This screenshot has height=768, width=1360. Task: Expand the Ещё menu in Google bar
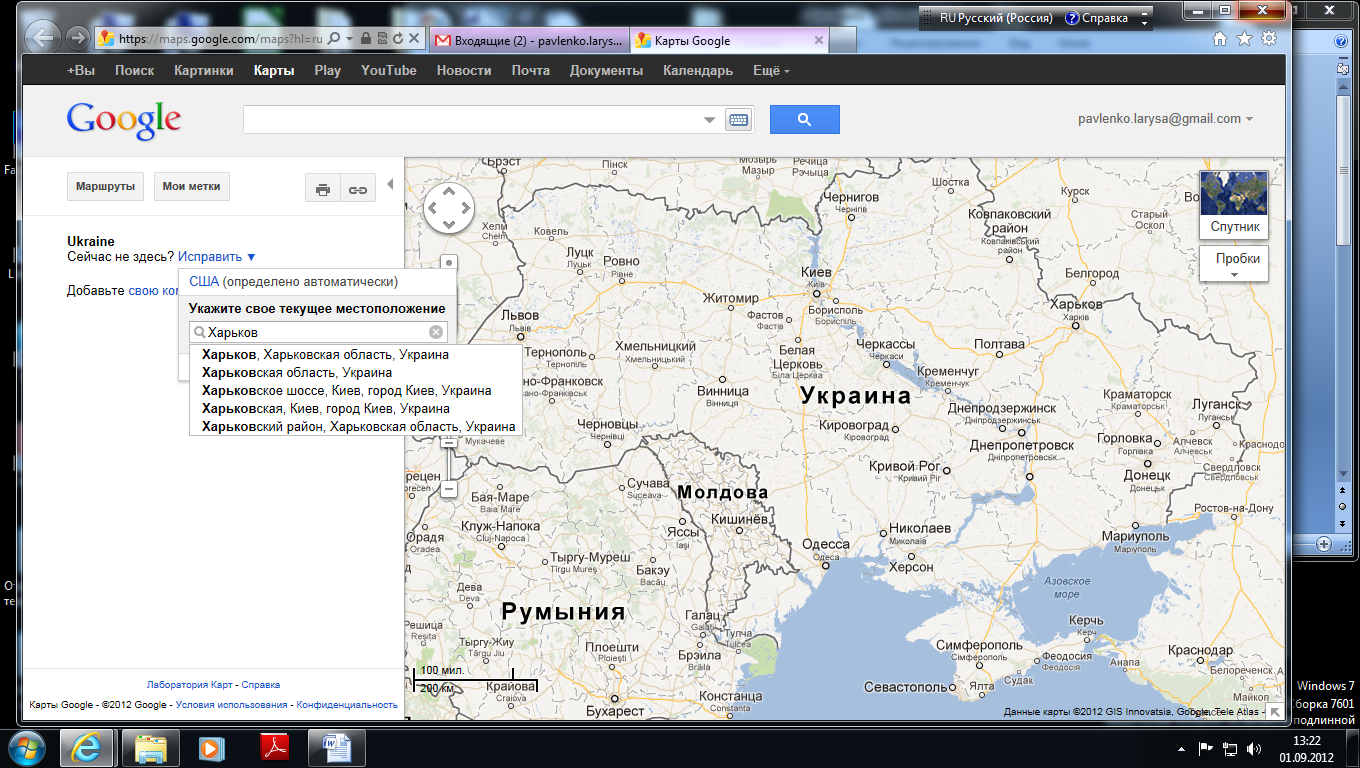tap(771, 71)
